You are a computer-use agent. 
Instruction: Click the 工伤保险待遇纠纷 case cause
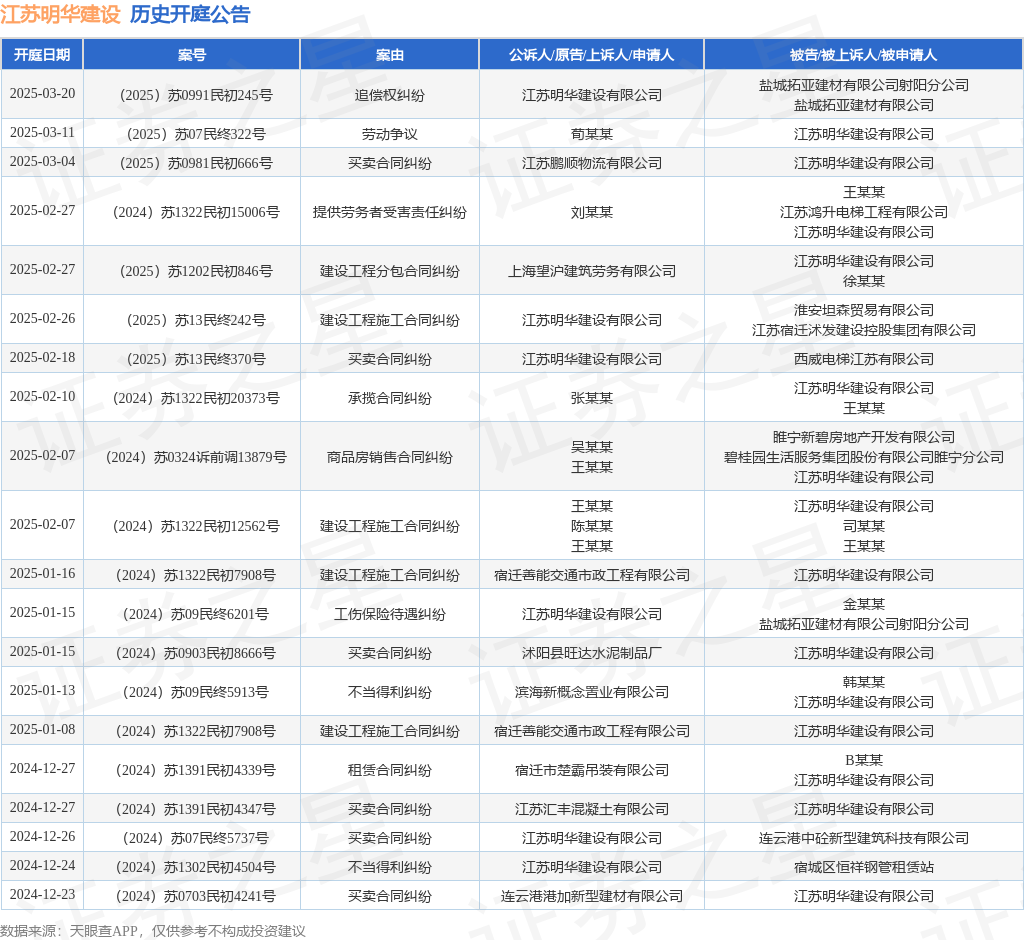click(x=390, y=614)
